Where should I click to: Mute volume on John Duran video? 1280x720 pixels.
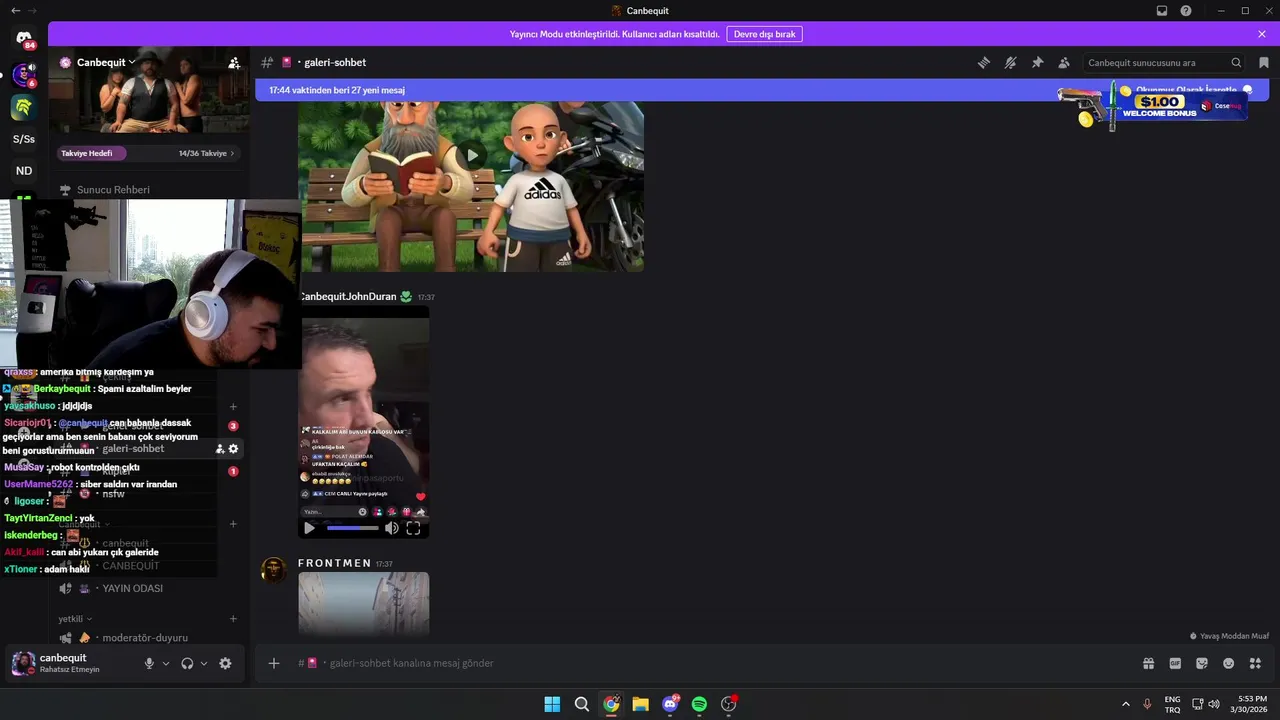click(x=392, y=528)
